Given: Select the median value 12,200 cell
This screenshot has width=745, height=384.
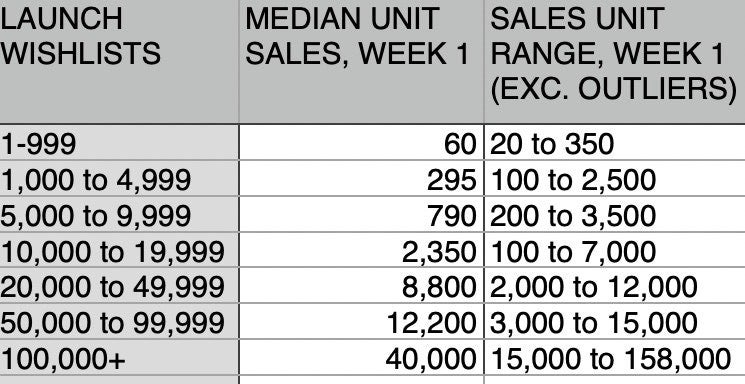Looking at the screenshot, I should point(361,321).
